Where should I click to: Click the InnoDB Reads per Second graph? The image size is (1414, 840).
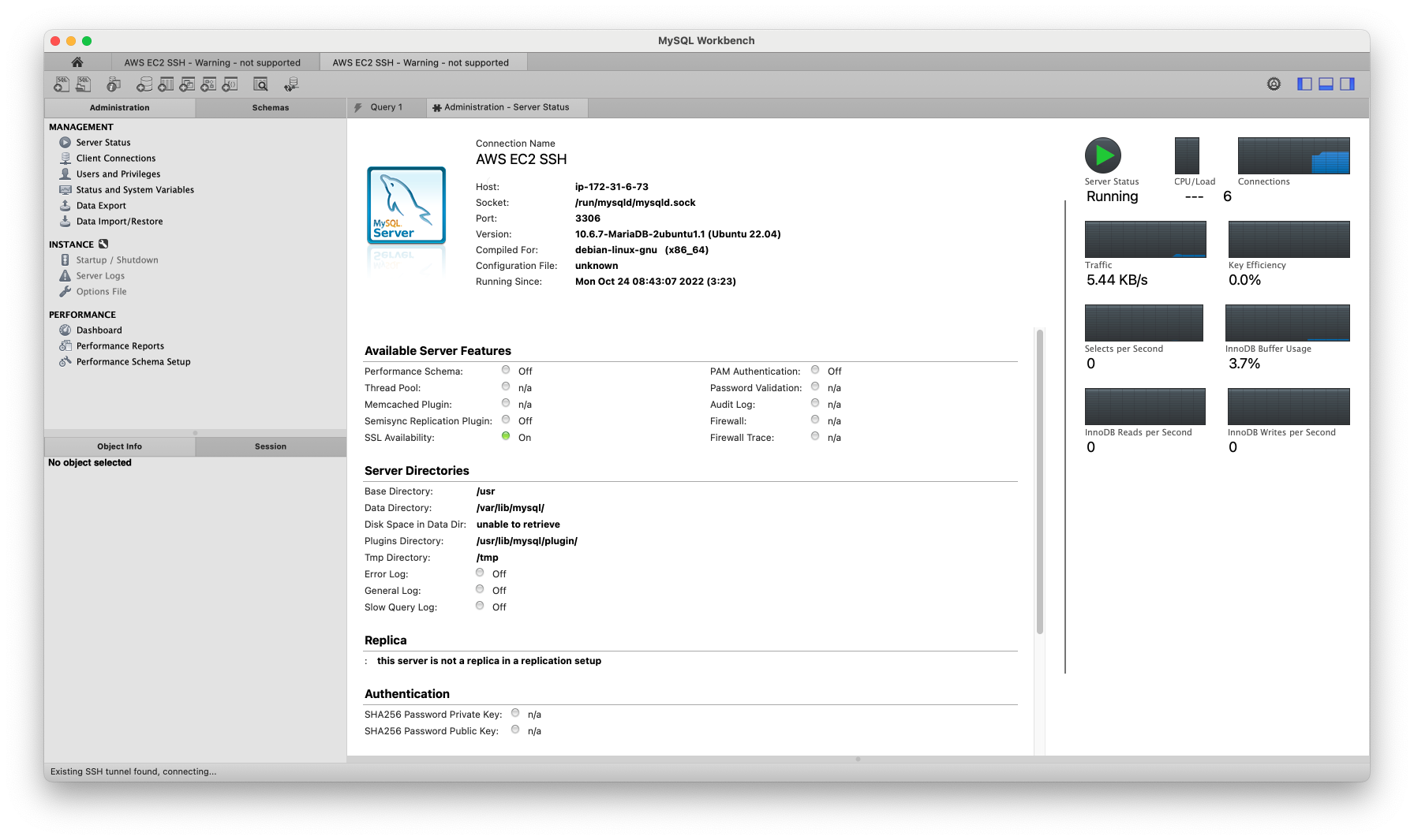[1145, 406]
